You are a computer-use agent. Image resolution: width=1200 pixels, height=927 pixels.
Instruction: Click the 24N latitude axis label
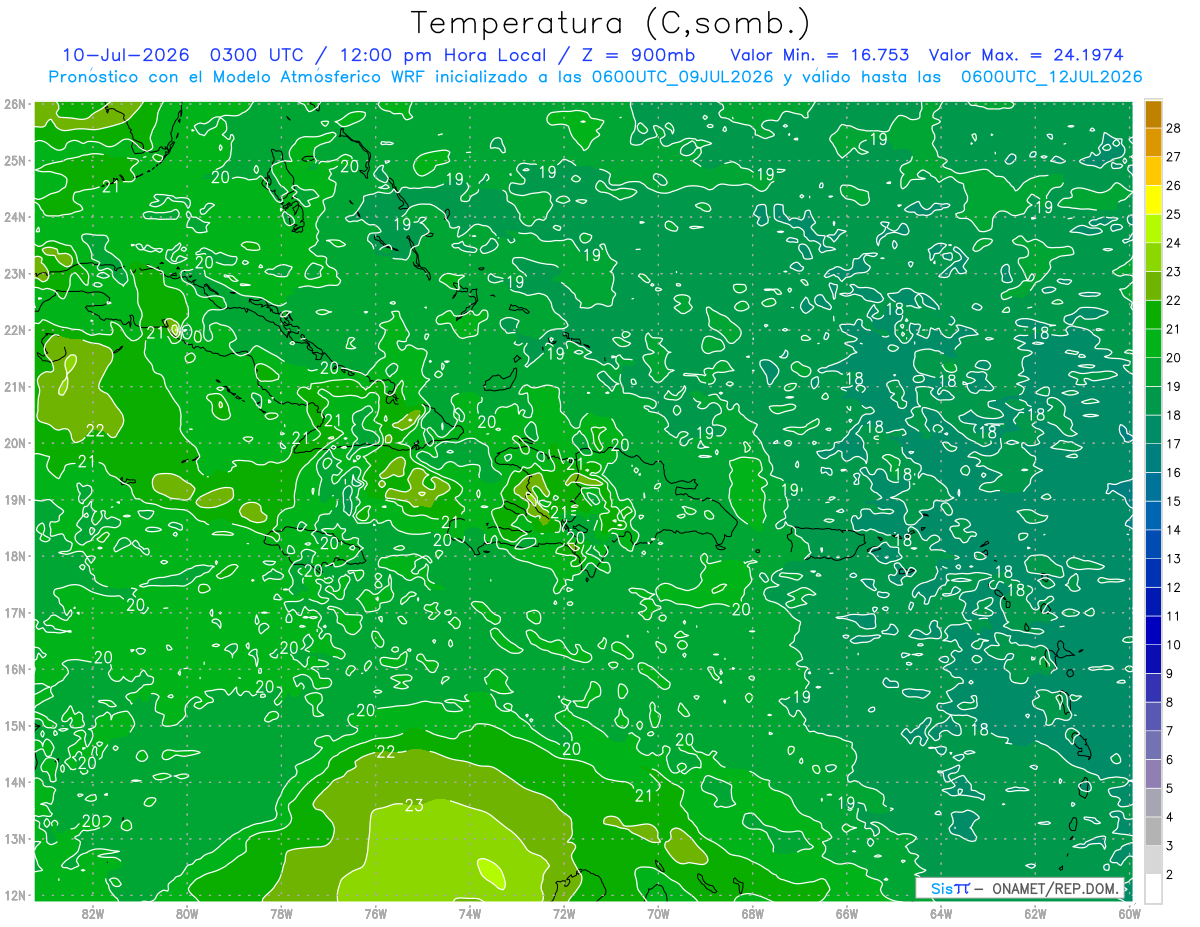coord(15,217)
